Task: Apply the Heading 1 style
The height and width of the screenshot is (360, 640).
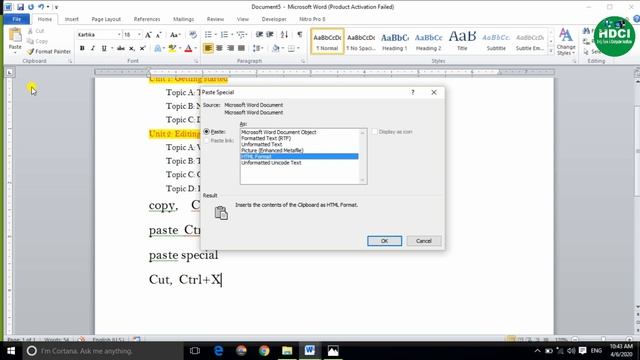Action: coord(395,41)
